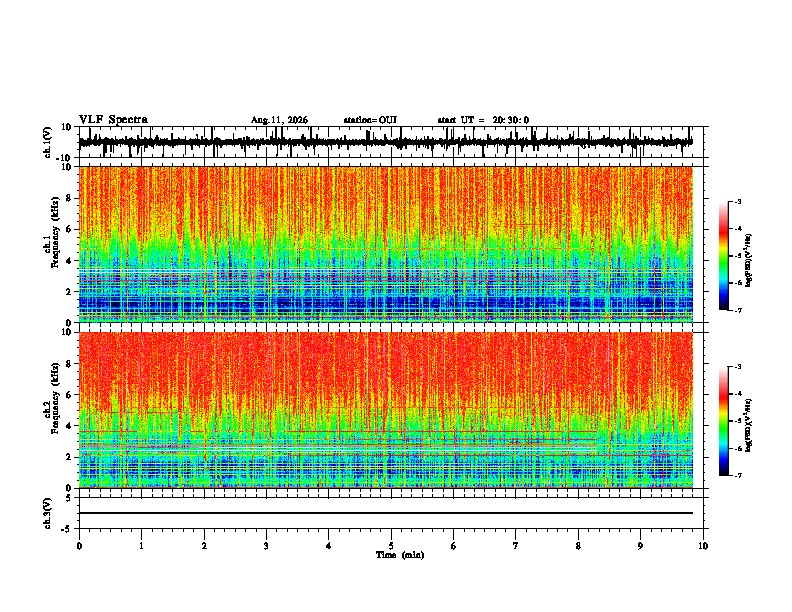Click the "-3" label on ch.2 color scale
This screenshot has height=612, width=792.
(x=738, y=367)
